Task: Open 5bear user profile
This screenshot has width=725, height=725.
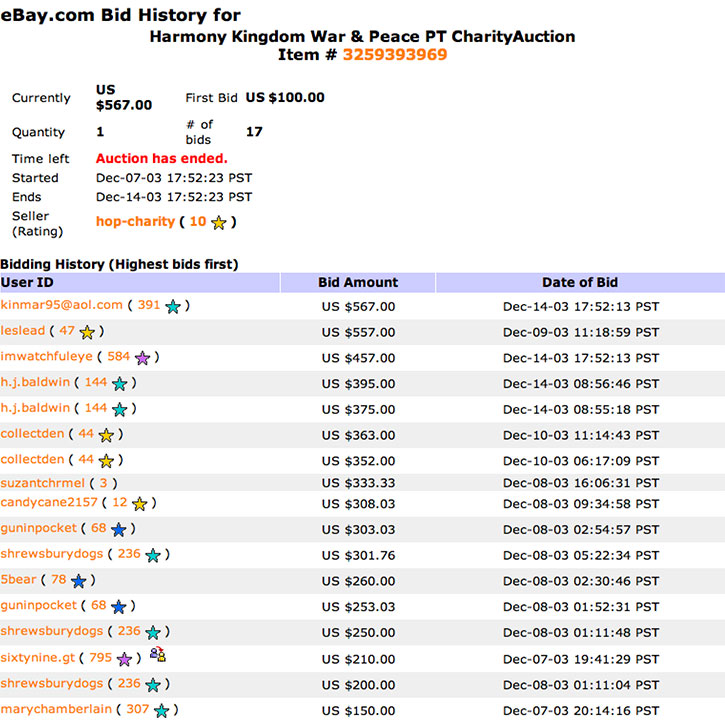Action: 18,579
